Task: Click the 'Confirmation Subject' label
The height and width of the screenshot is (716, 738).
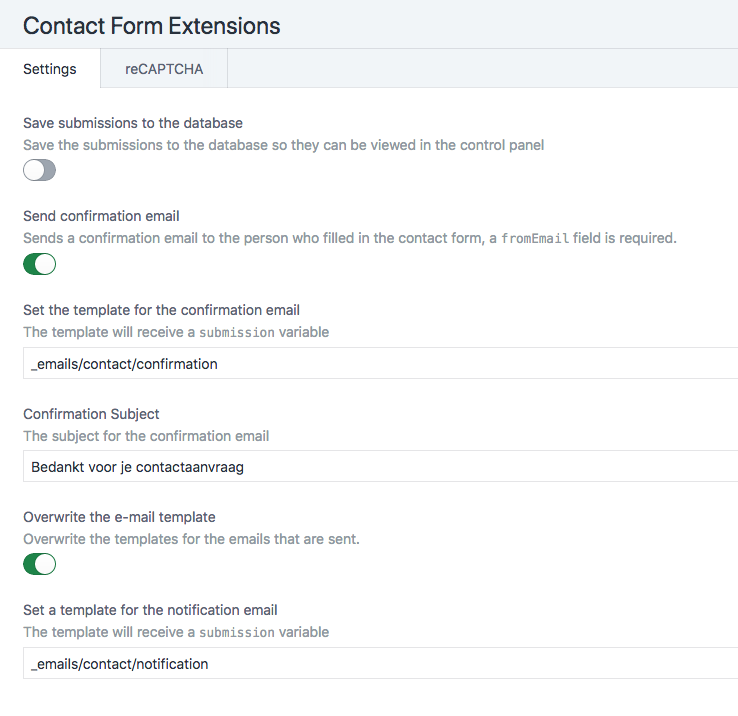Action: tap(91, 413)
